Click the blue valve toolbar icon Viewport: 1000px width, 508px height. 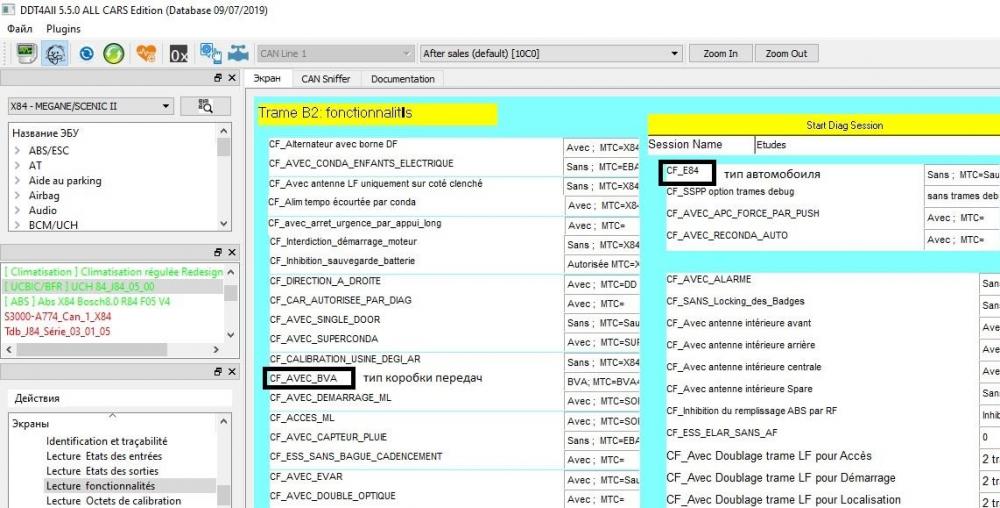tap(239, 53)
